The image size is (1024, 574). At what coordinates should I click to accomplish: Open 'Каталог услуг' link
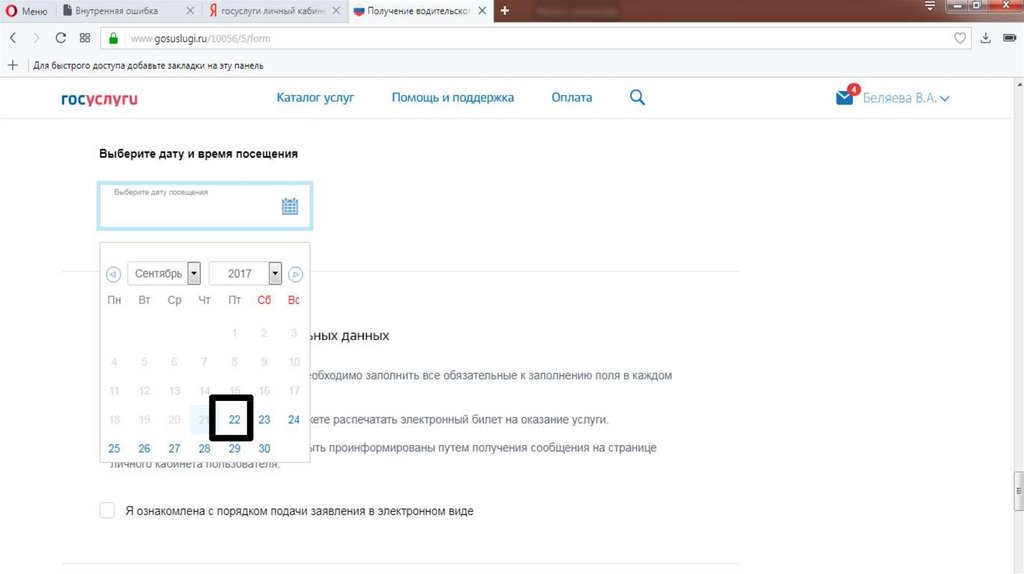pos(315,98)
